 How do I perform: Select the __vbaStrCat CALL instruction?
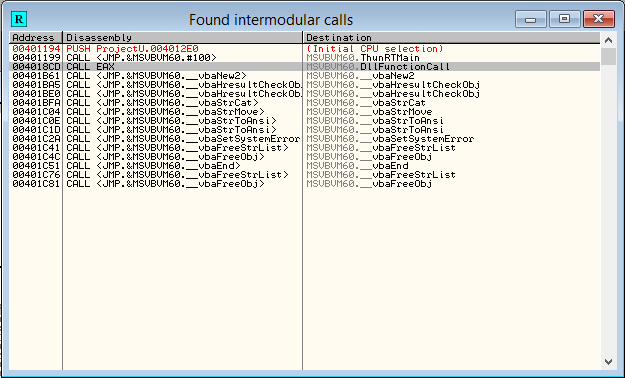click(x=162, y=102)
